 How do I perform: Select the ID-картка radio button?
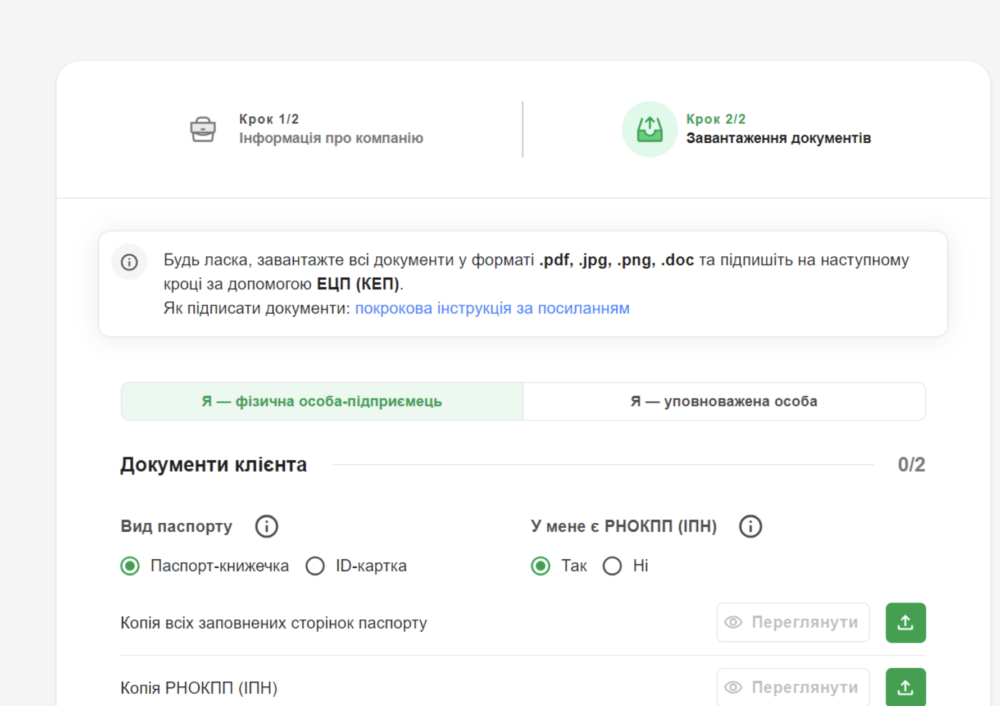[x=315, y=566]
